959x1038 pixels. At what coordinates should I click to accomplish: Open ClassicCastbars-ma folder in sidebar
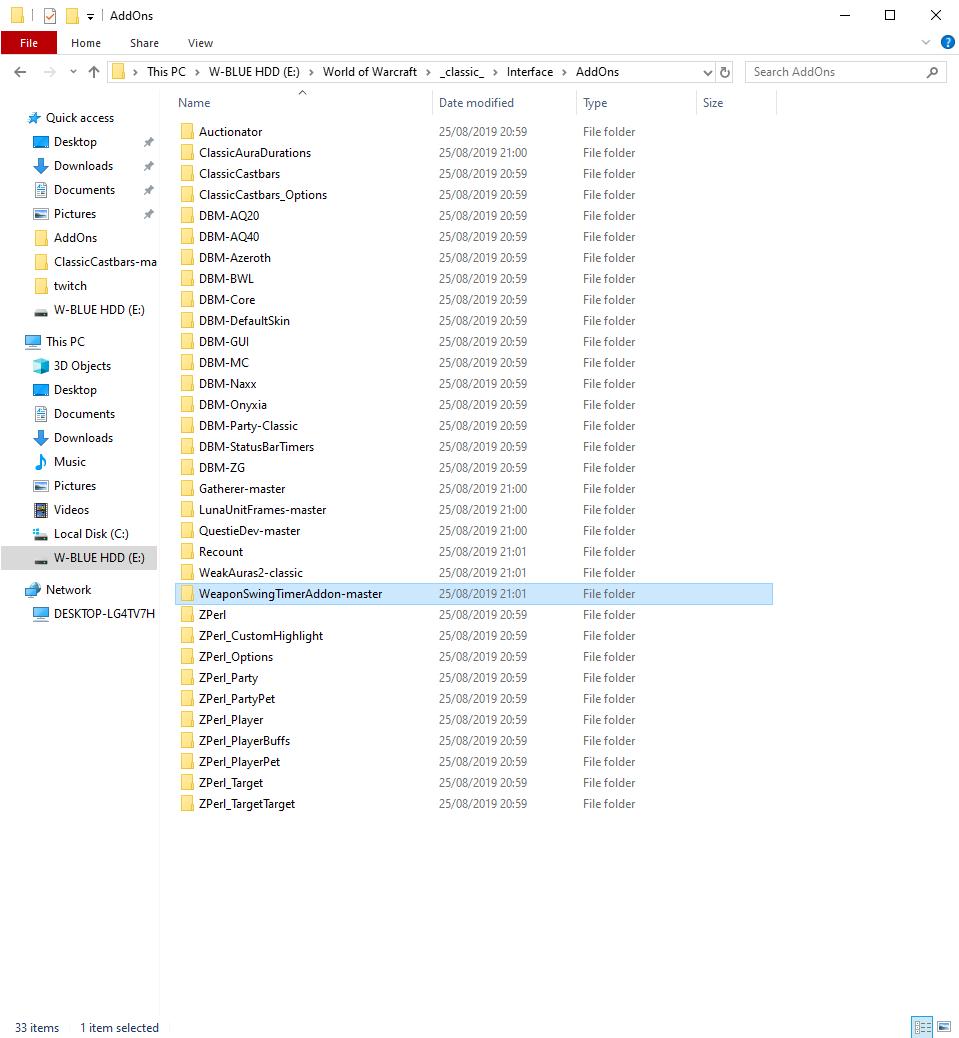pyautogui.click(x=105, y=261)
